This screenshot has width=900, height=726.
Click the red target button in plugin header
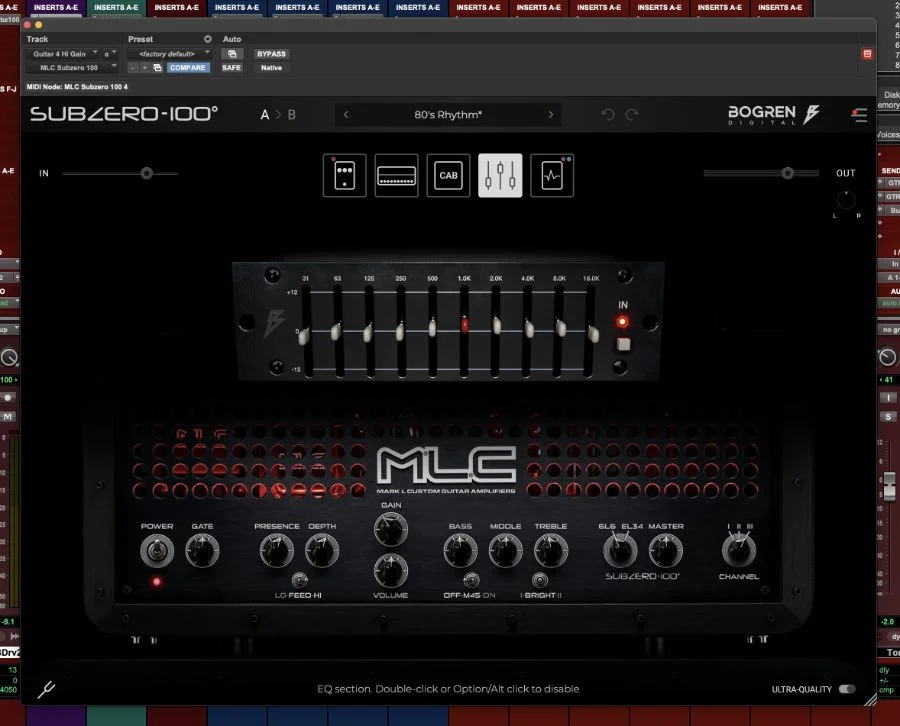click(x=867, y=54)
